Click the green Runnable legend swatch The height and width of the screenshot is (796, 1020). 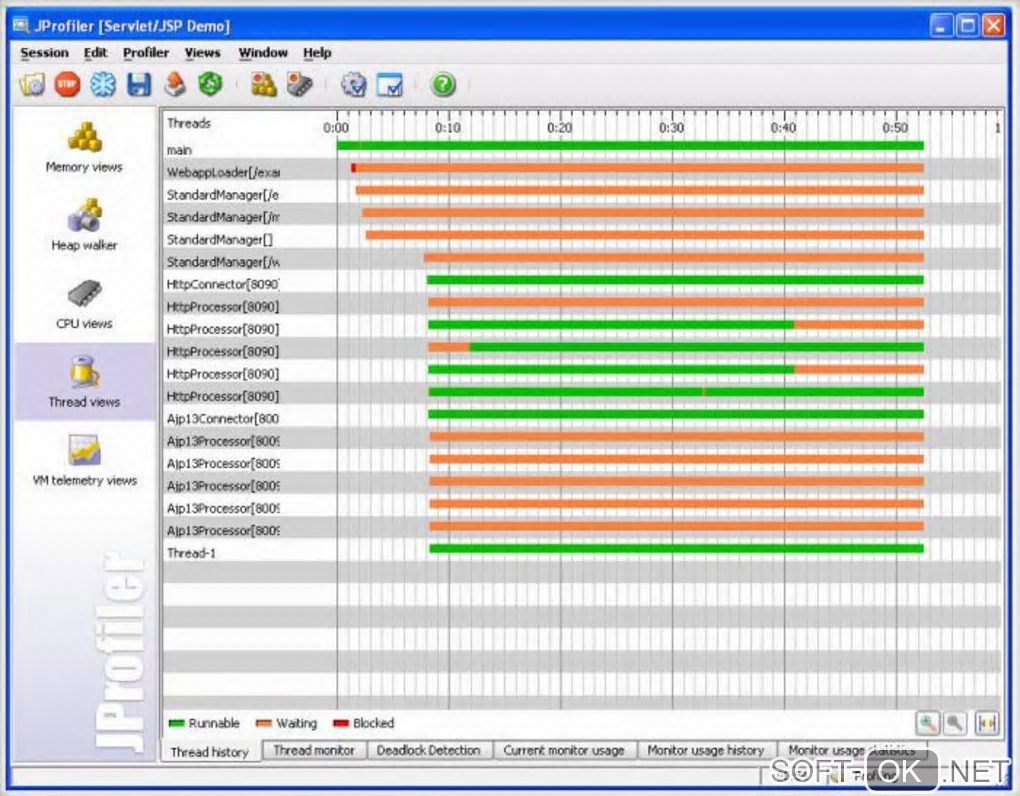click(x=176, y=723)
